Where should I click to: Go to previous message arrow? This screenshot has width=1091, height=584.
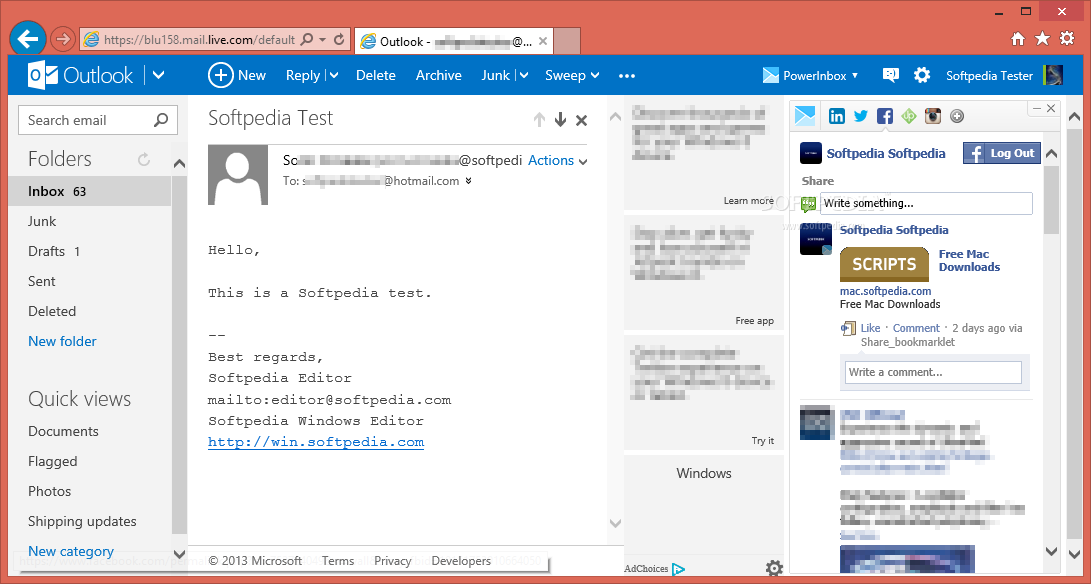539,120
